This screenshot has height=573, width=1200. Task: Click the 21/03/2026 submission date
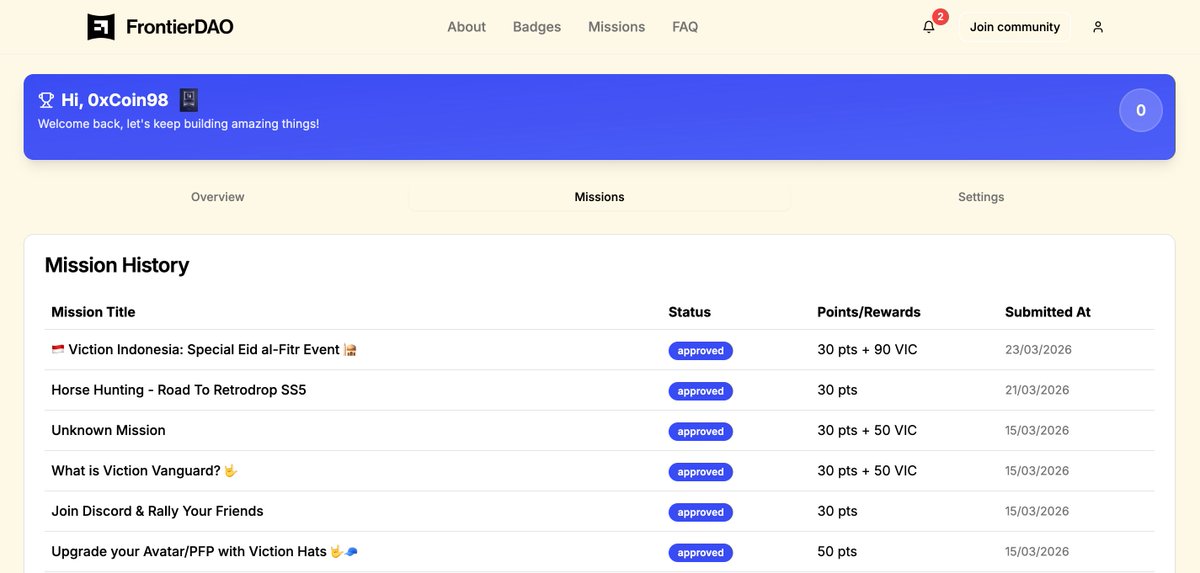point(1037,390)
